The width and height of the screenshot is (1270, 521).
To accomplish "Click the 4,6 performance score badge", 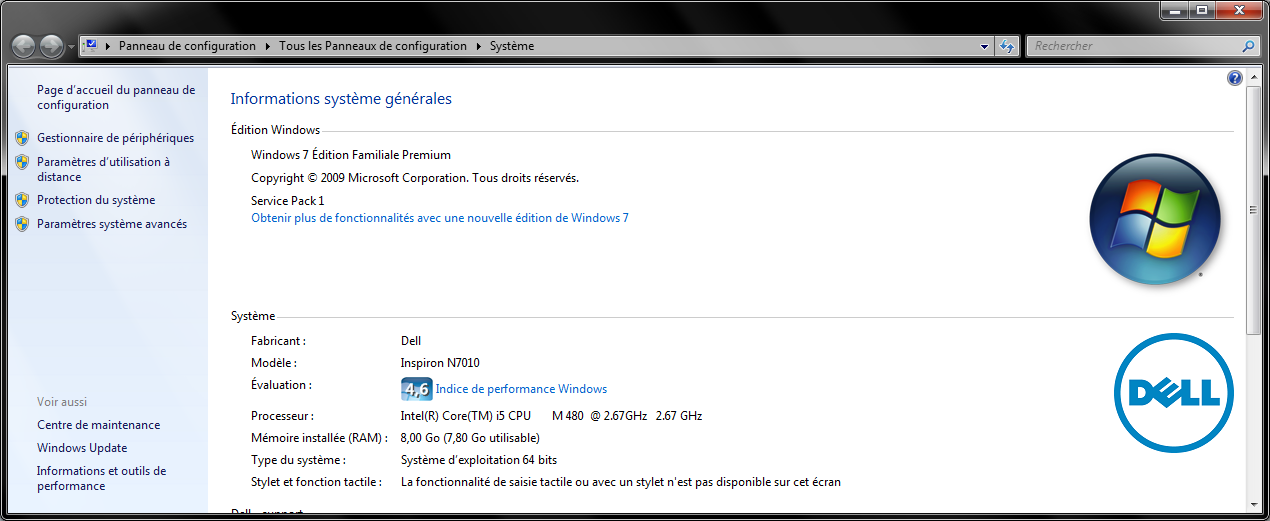I will point(416,389).
